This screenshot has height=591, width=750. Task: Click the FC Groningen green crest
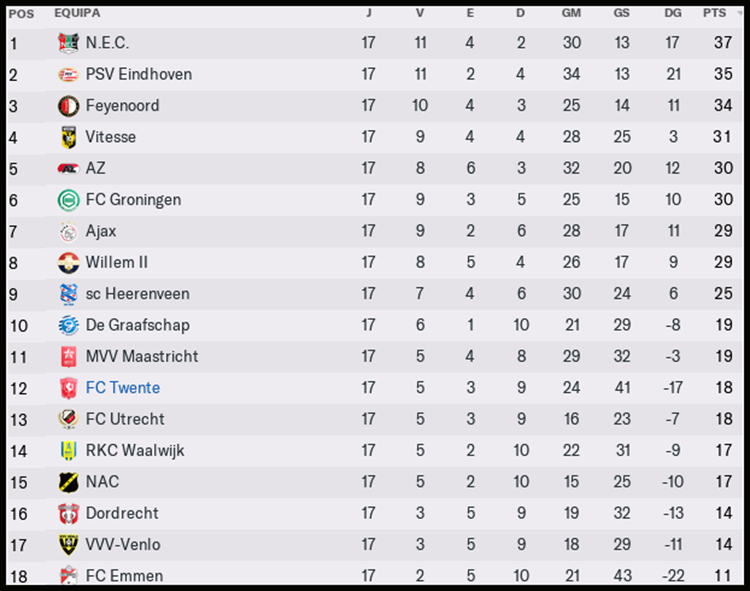68,200
